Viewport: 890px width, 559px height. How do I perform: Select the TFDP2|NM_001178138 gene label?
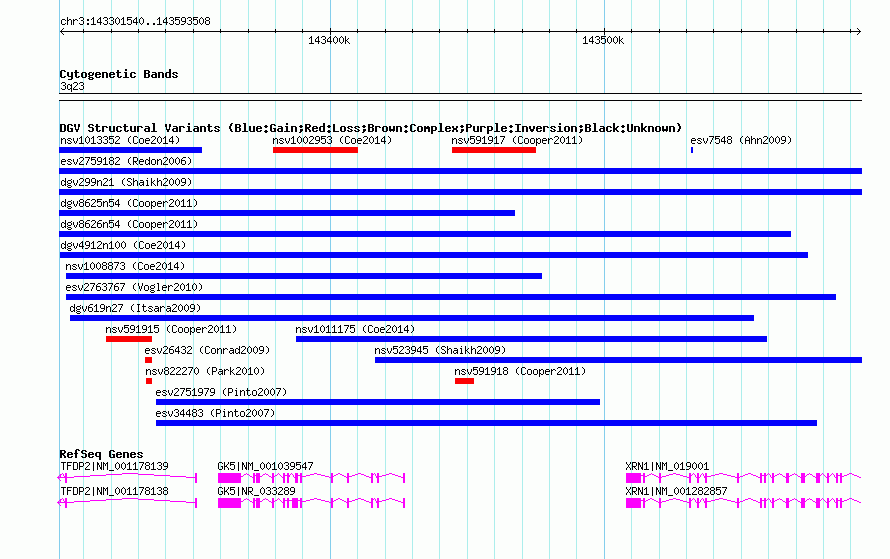click(114, 491)
